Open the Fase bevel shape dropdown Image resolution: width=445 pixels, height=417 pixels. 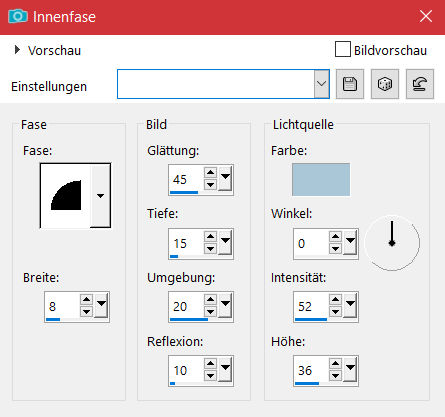pyautogui.click(x=101, y=196)
